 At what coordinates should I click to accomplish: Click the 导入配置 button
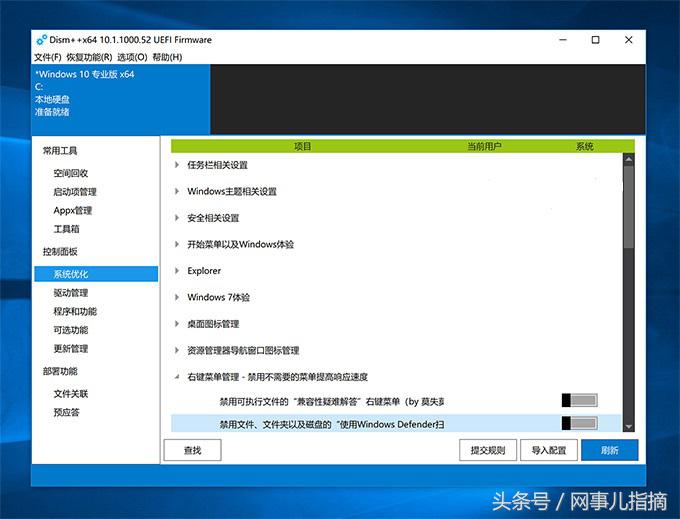(549, 450)
